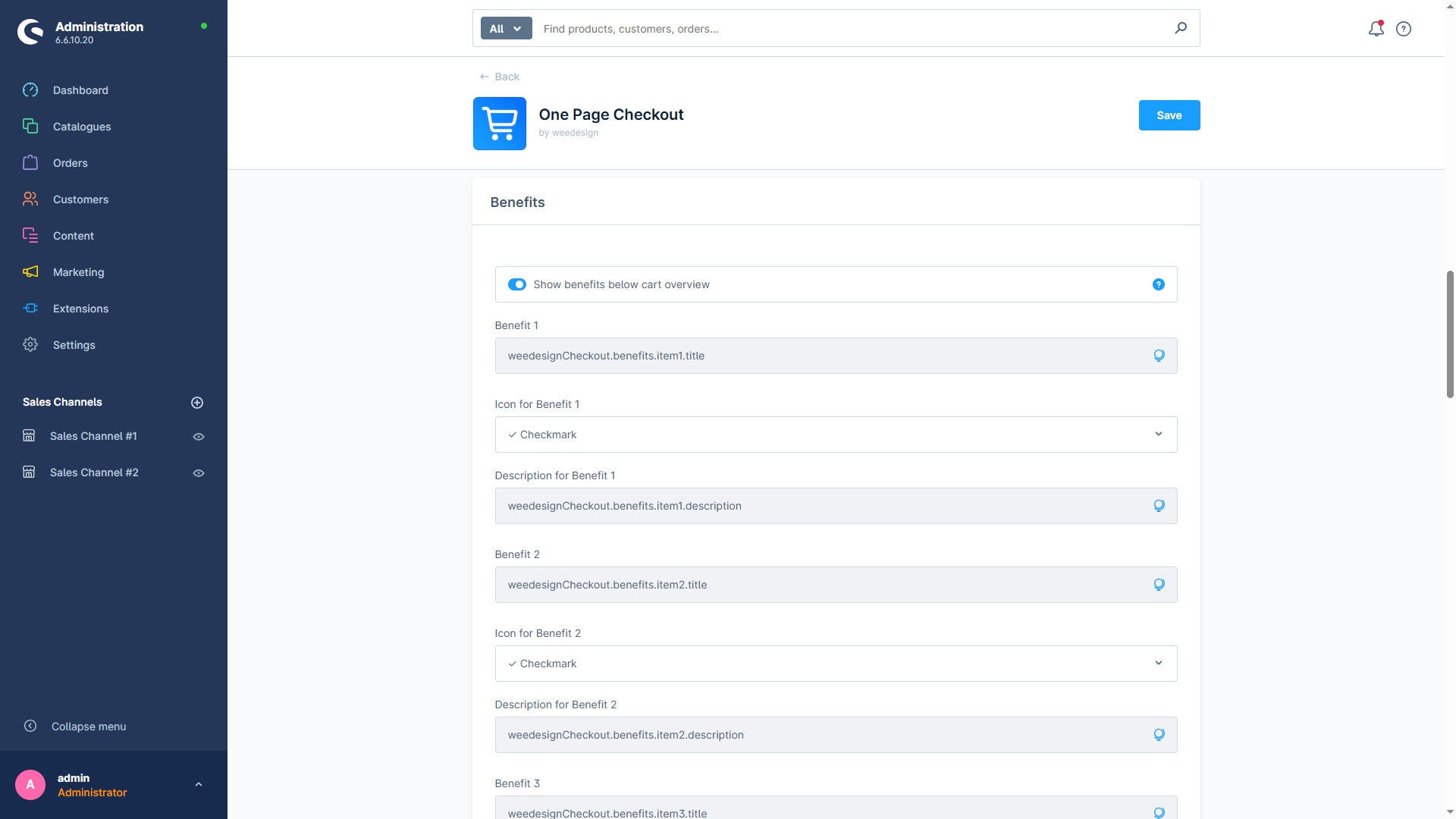Click the Marketing megaphone icon
Viewport: 1456px width, 819px height.
point(30,272)
